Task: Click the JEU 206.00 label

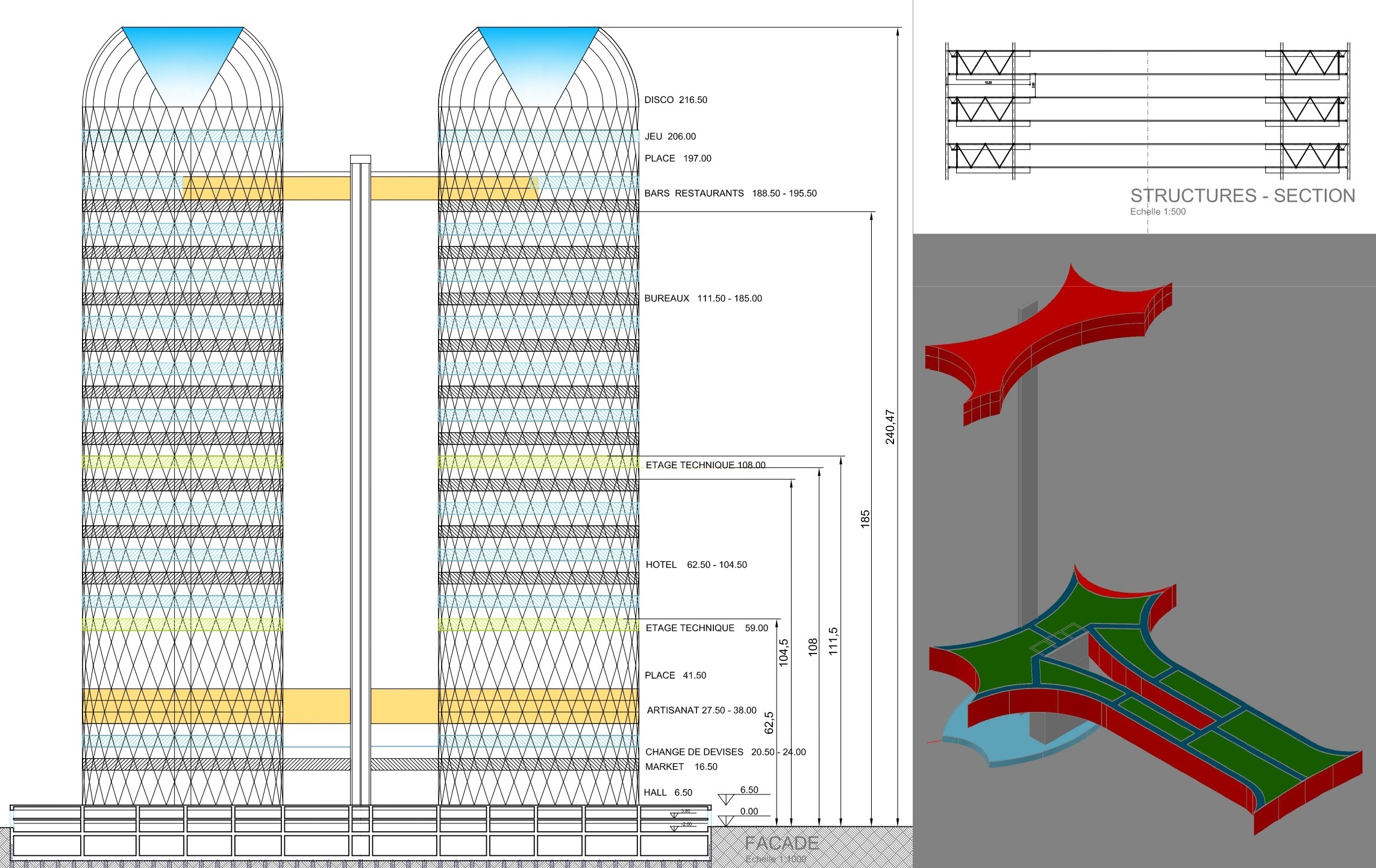Action: point(670,137)
